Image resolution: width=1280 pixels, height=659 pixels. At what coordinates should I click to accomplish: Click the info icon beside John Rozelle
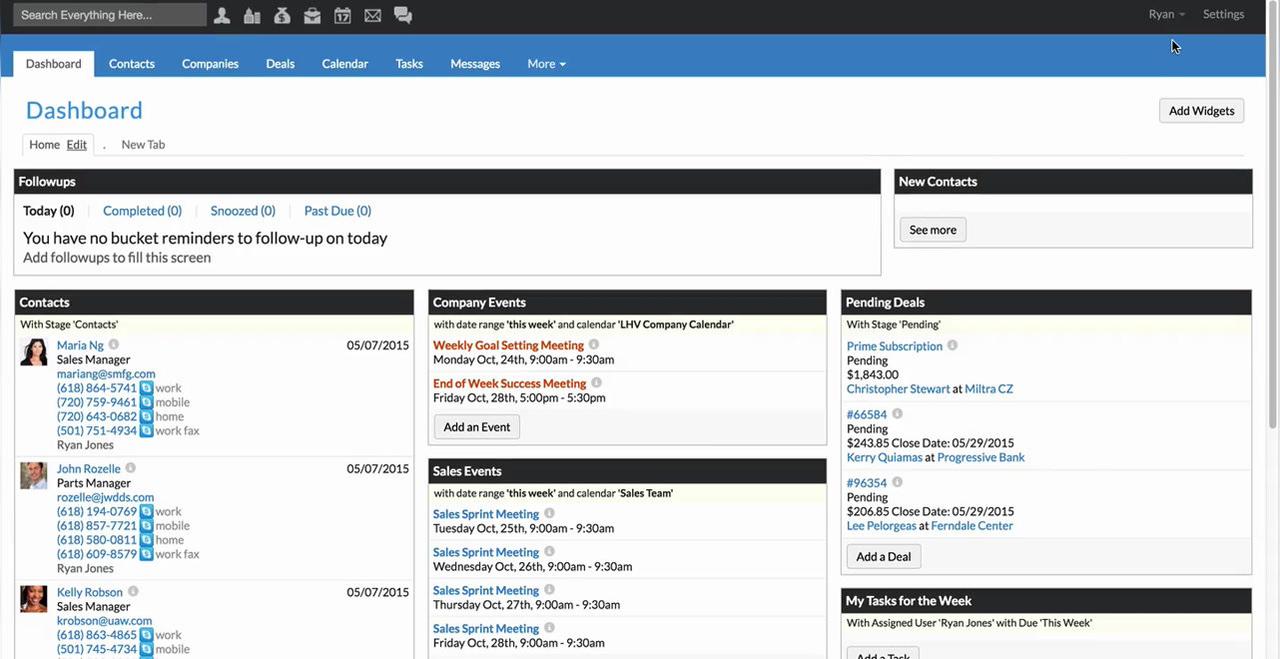130,468
